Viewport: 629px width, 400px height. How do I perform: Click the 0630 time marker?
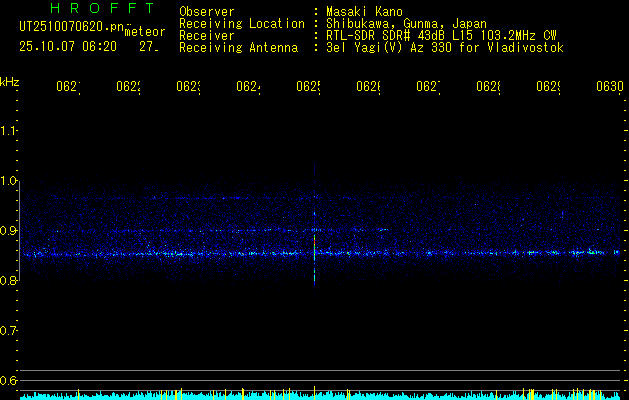(610, 87)
